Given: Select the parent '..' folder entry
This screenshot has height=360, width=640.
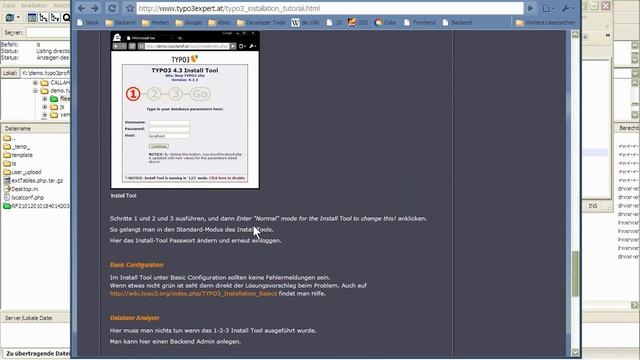Looking at the screenshot, I should coord(9,138).
